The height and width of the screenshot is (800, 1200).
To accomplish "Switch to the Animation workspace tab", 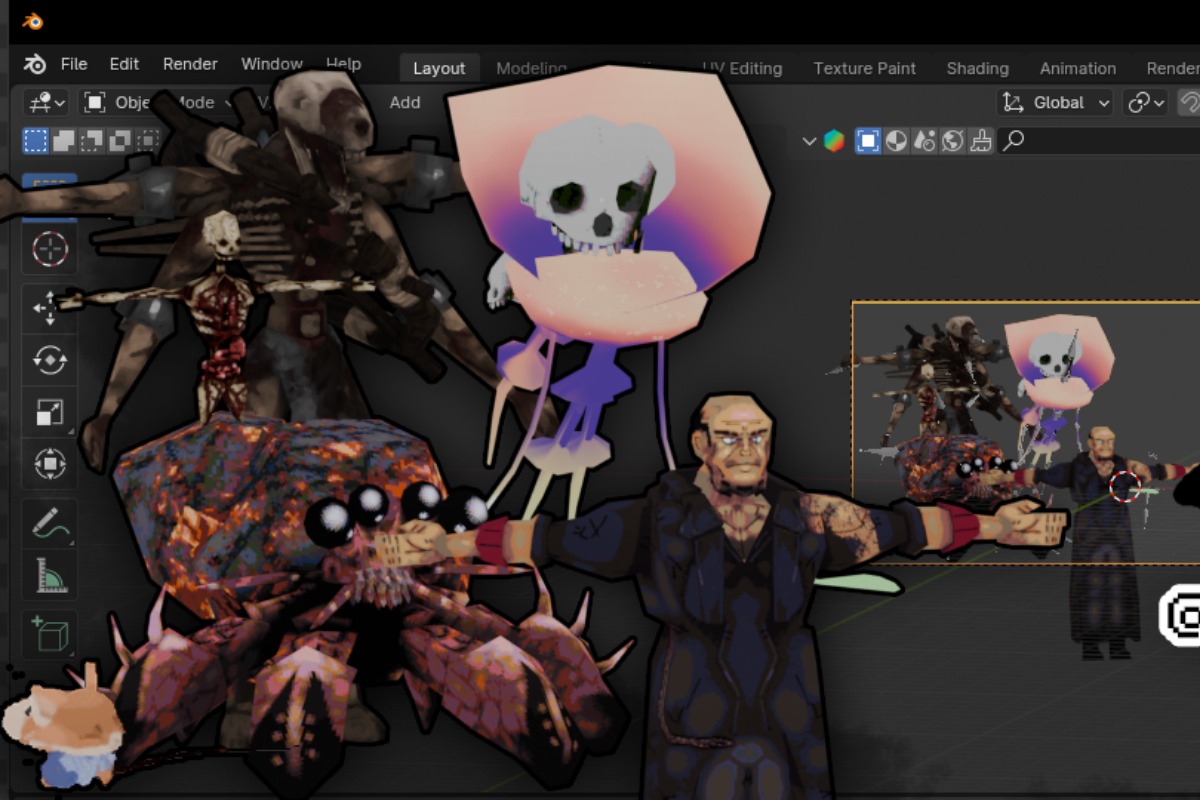I will coord(1077,68).
